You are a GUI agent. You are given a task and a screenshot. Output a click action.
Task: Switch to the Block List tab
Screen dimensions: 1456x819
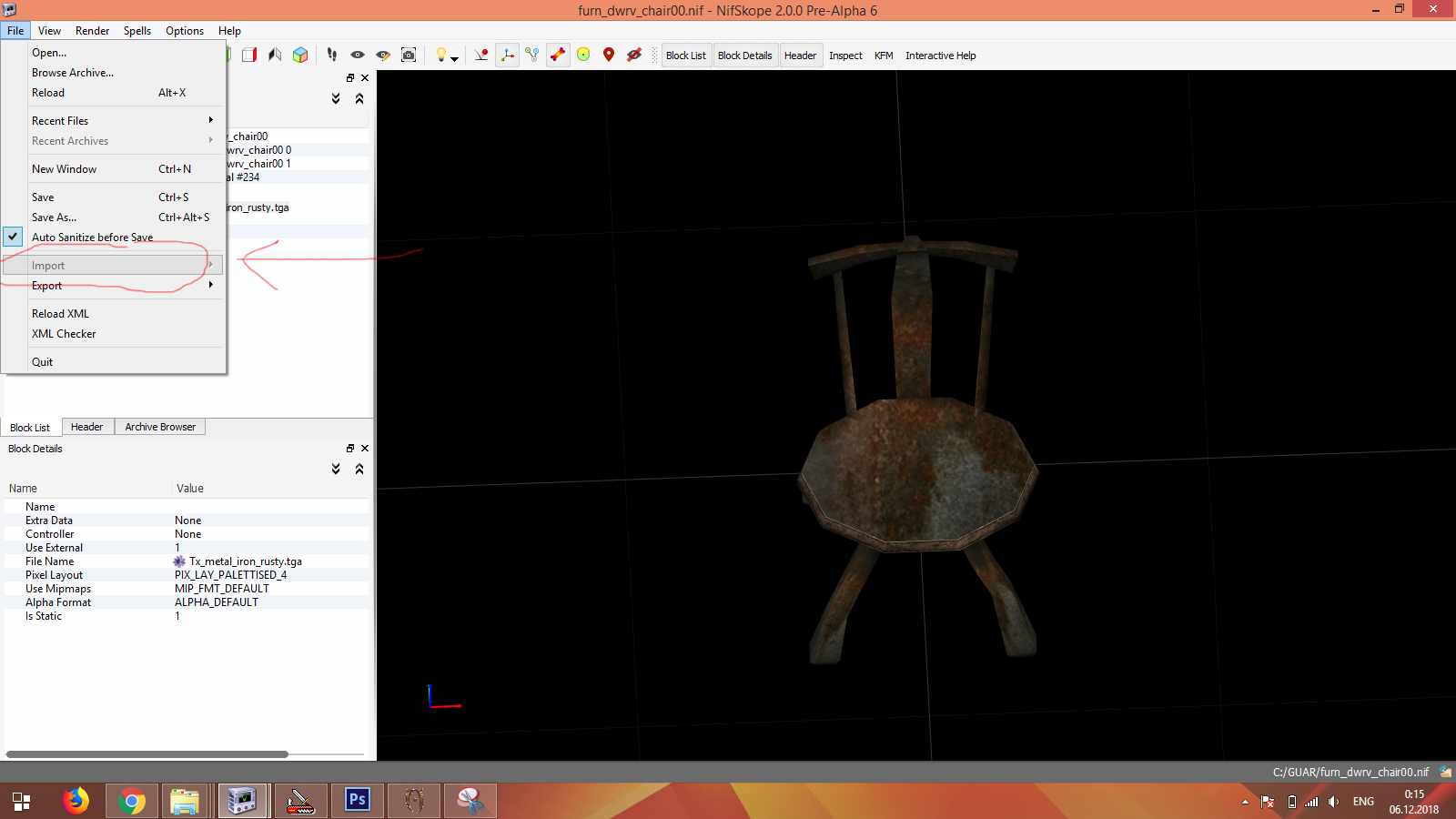(30, 428)
